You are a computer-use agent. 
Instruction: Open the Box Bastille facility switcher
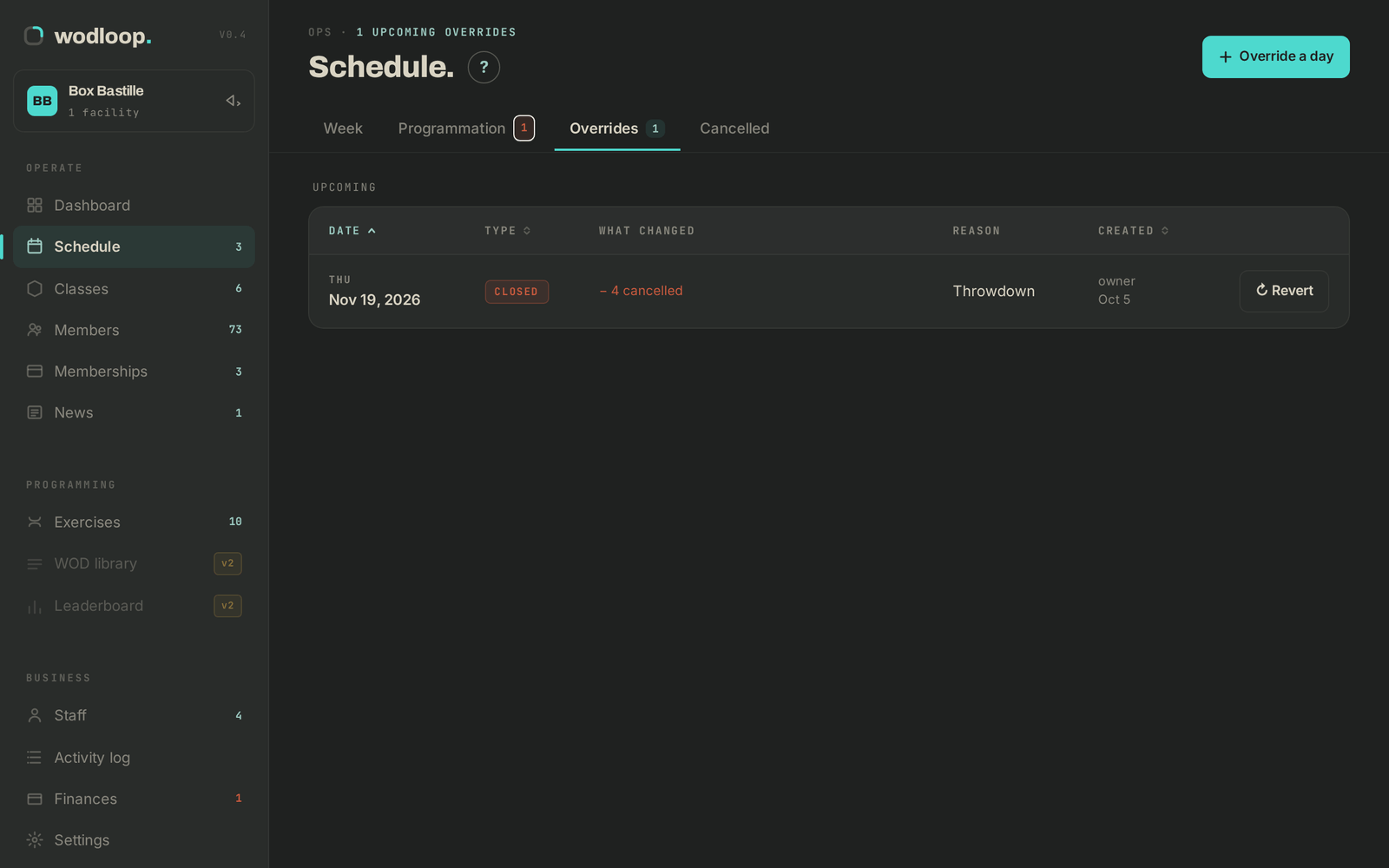click(x=134, y=101)
